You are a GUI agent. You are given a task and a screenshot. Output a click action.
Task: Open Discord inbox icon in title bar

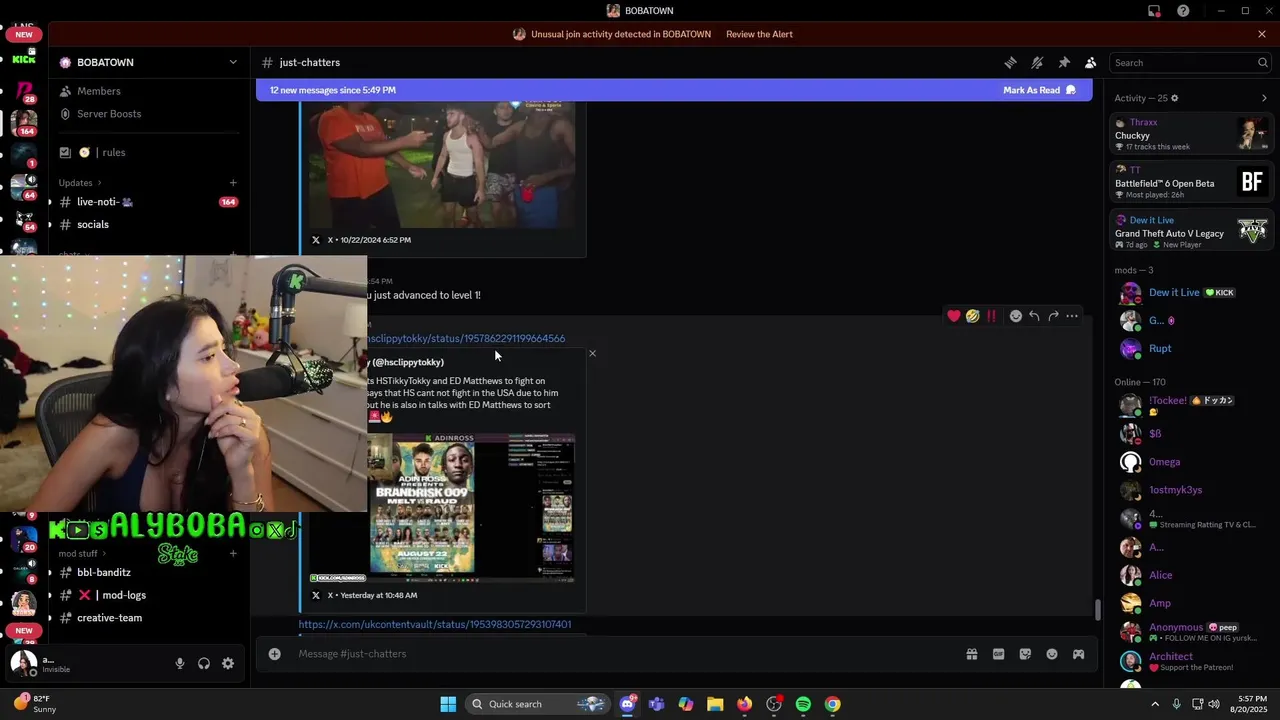click(x=1154, y=11)
